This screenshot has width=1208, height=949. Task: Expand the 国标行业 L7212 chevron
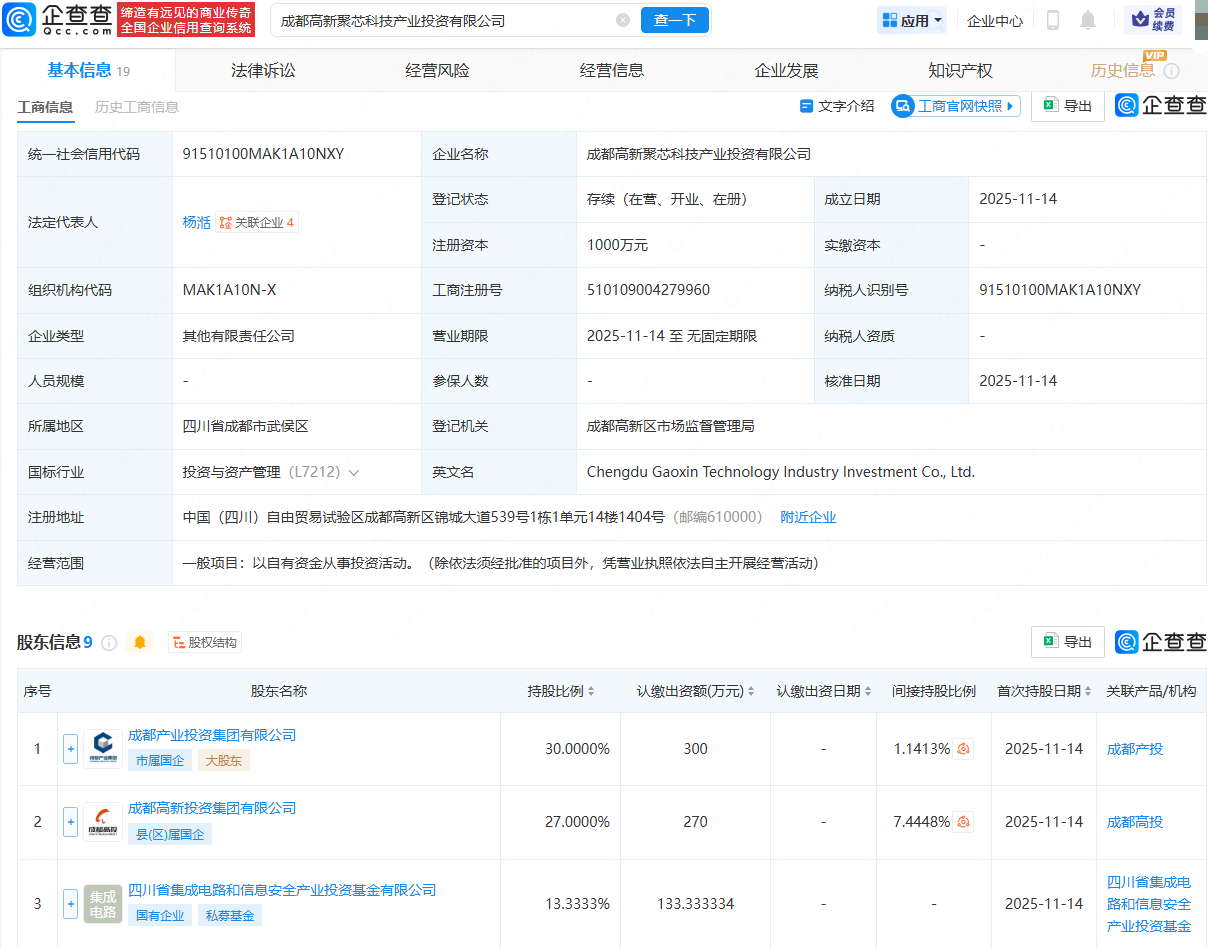(354, 472)
